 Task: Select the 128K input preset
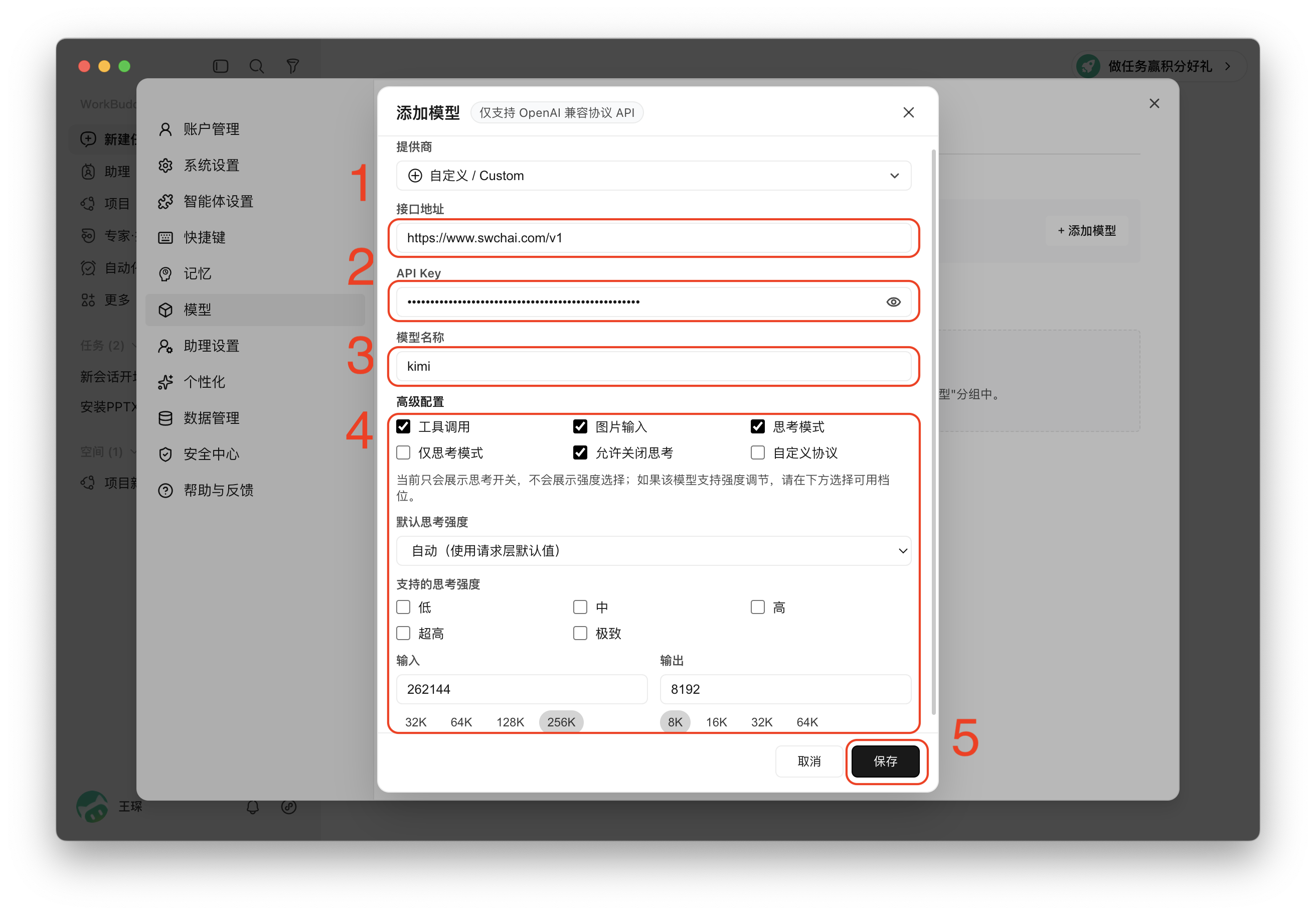pyautogui.click(x=510, y=722)
